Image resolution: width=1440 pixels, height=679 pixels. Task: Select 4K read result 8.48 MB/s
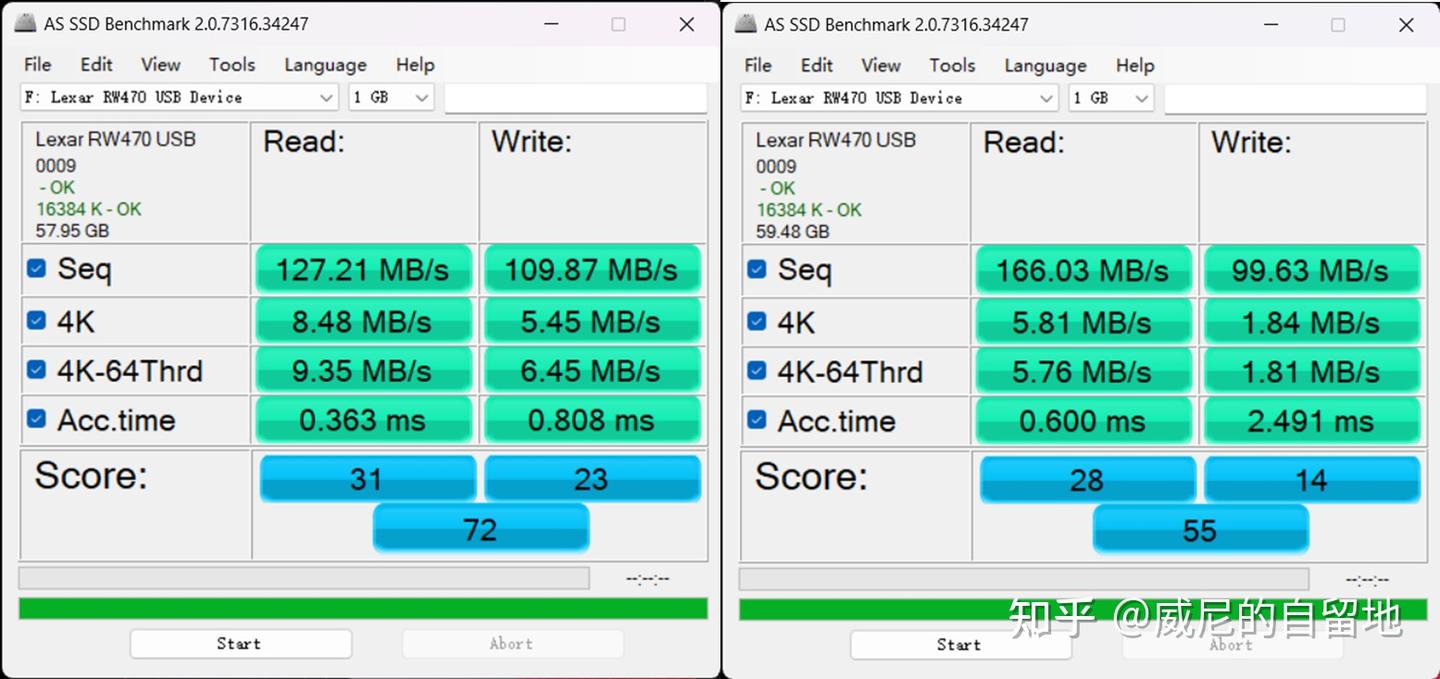pos(363,321)
